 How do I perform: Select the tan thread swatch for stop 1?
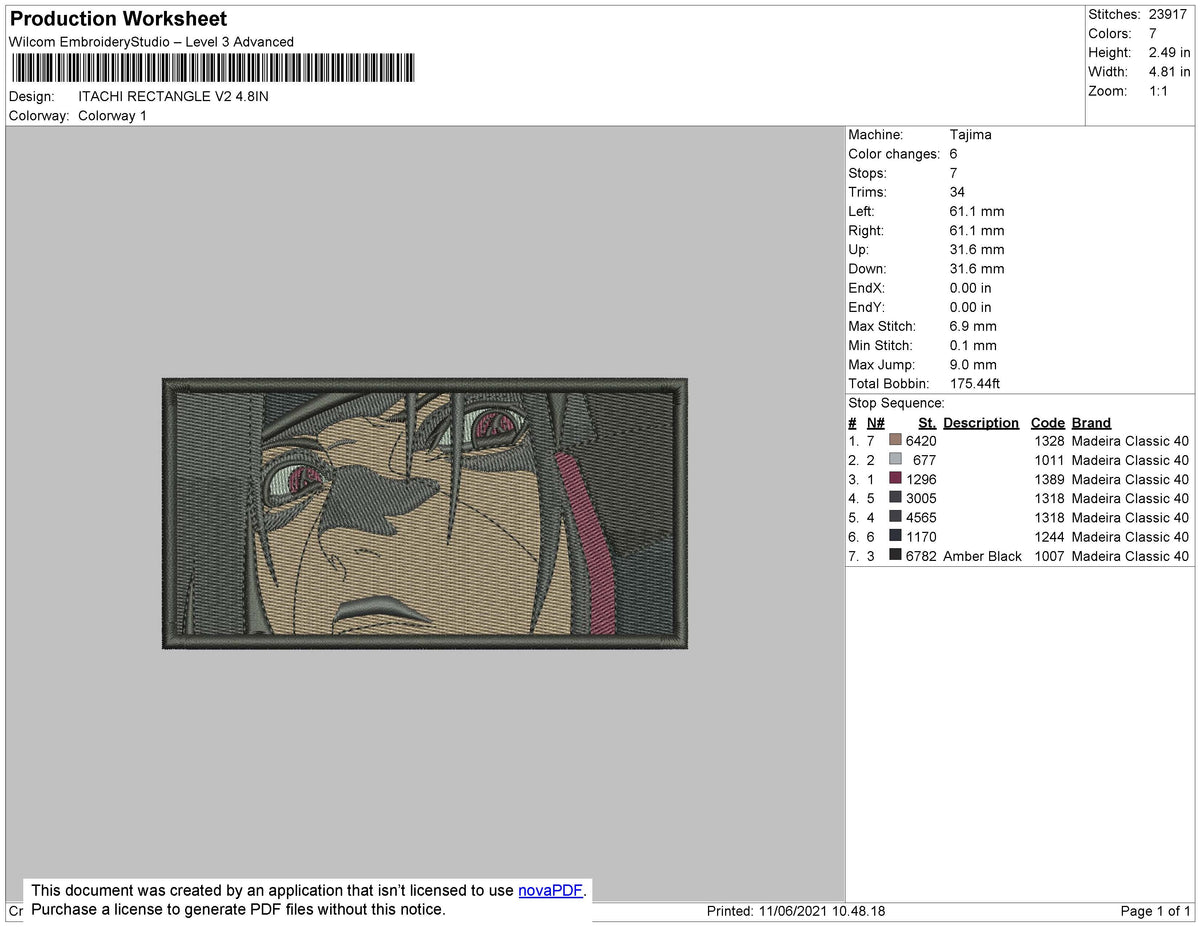[894, 440]
